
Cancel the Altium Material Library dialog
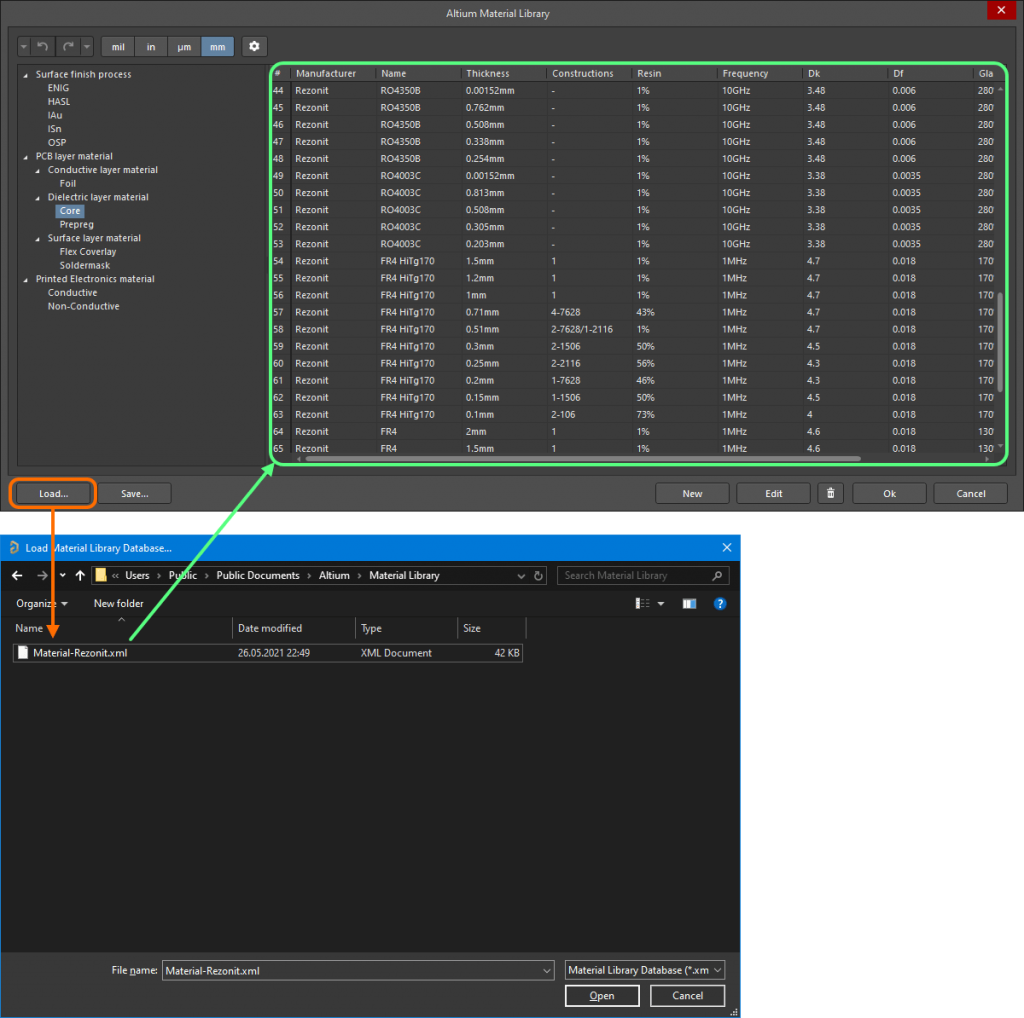[x=970, y=493]
